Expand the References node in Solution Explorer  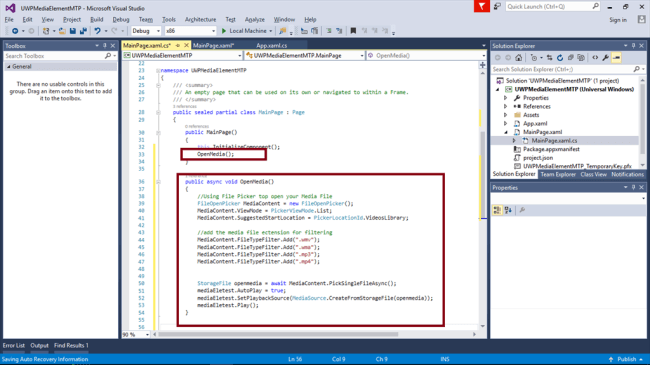506,107
